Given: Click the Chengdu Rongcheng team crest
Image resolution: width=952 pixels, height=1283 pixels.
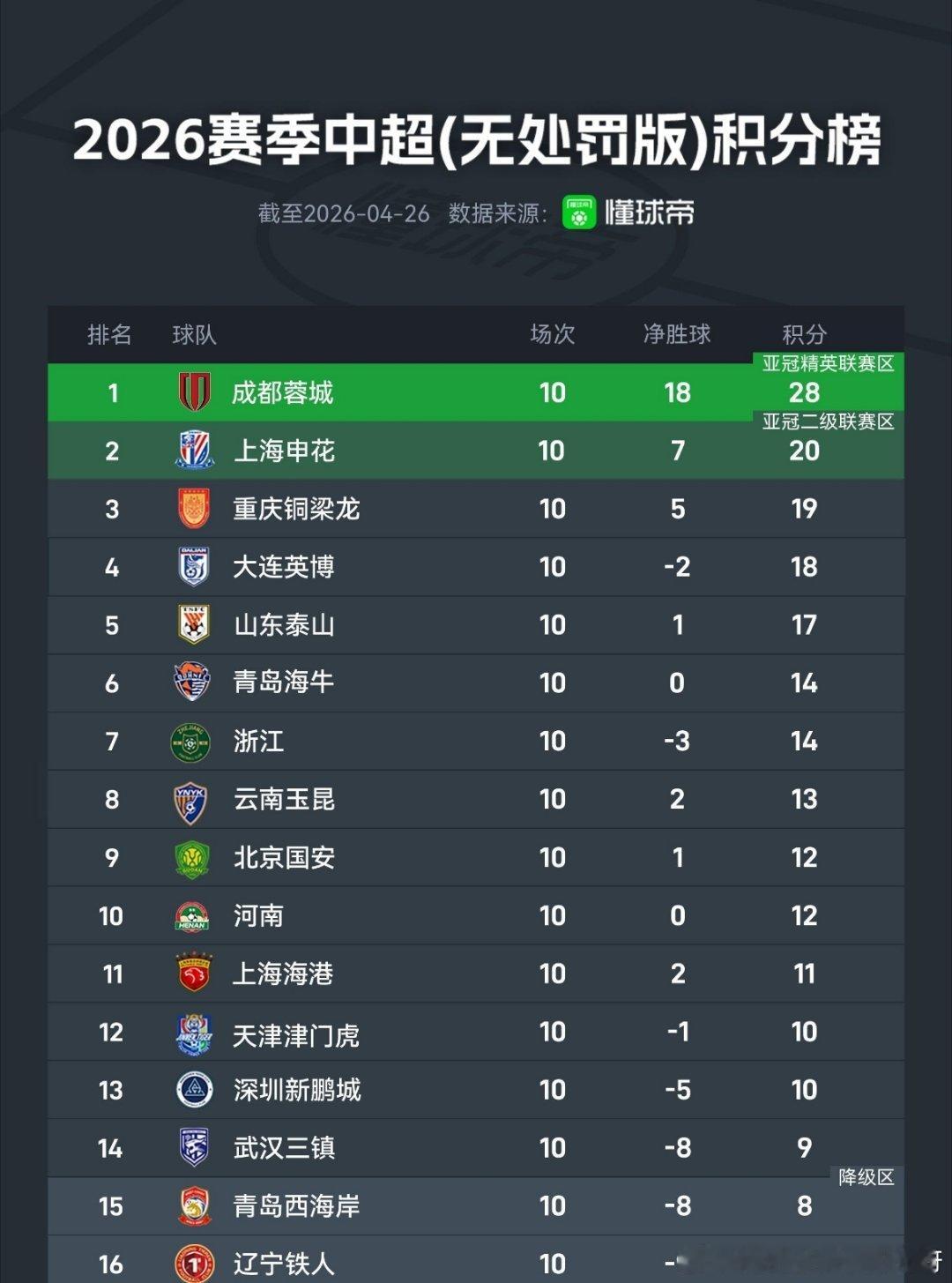Looking at the screenshot, I should tap(194, 392).
